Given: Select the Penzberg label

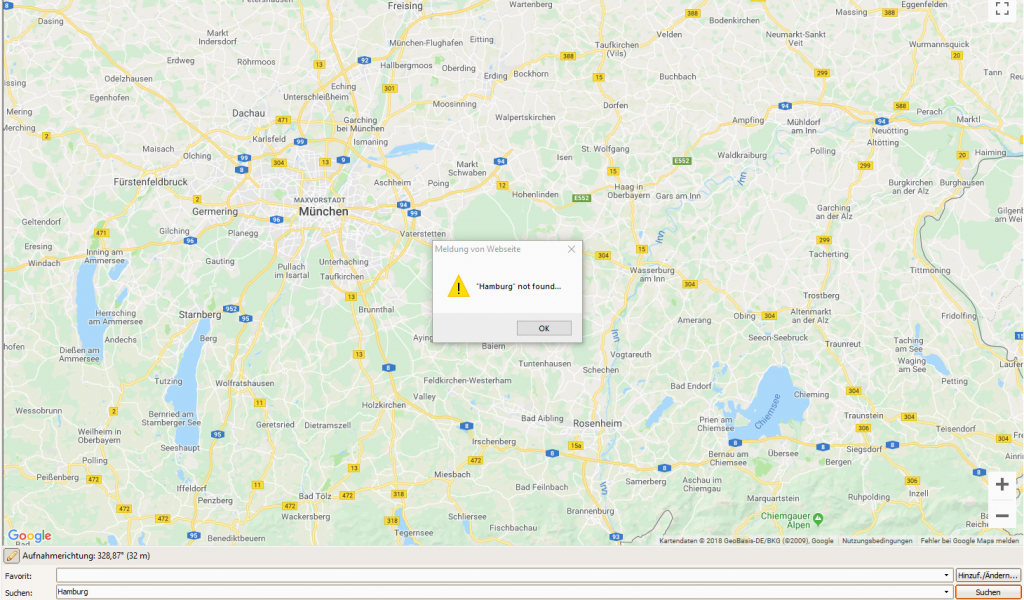Looking at the screenshot, I should tap(215, 500).
